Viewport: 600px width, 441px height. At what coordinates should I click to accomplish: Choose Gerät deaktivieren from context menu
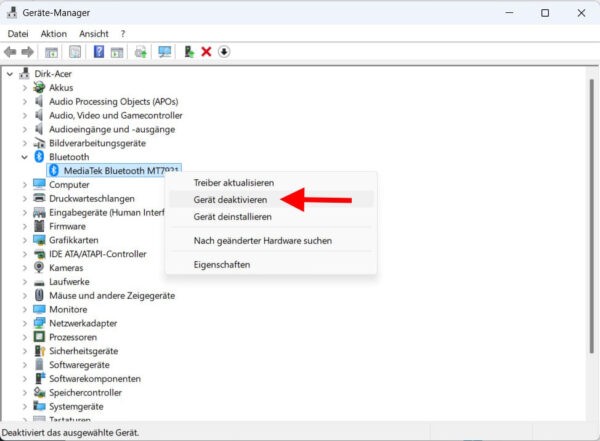pos(271,199)
